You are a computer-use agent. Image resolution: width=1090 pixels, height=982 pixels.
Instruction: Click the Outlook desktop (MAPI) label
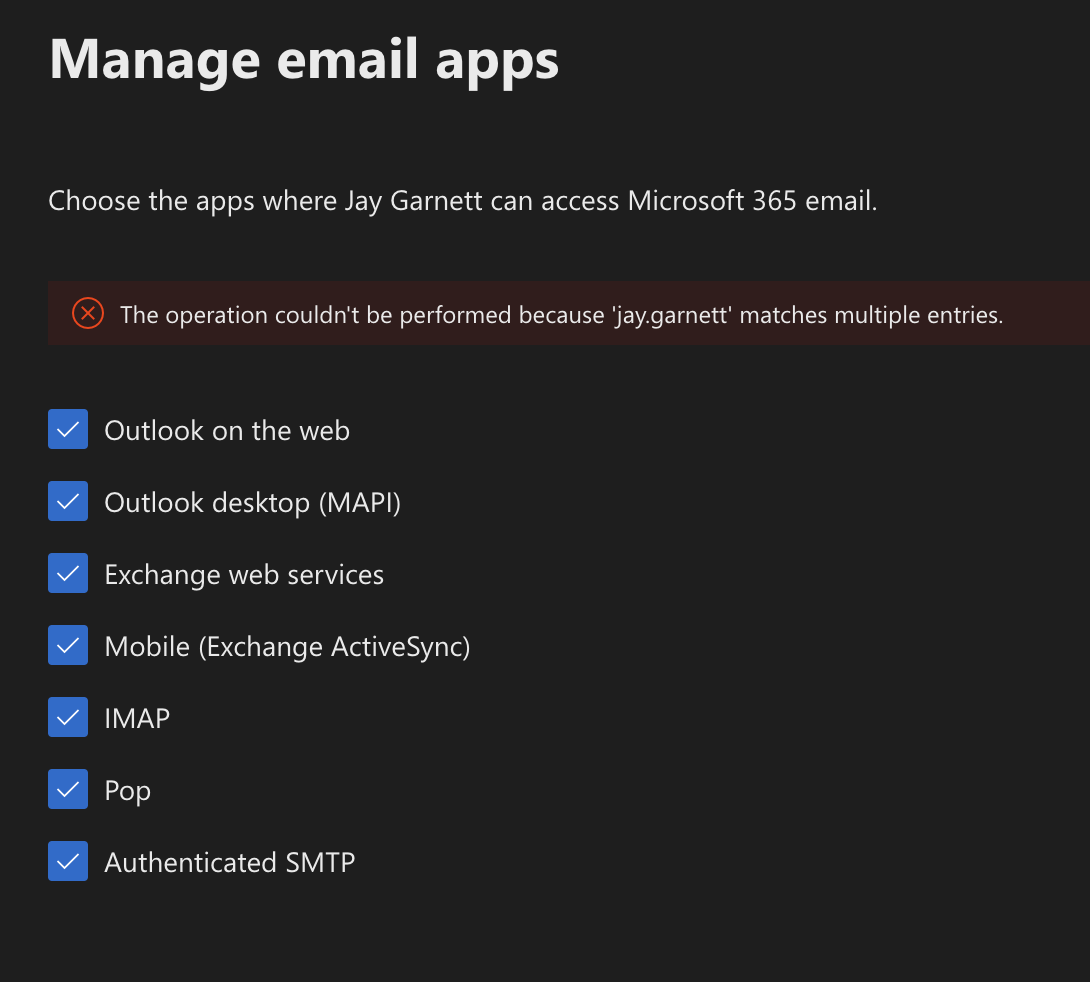pos(252,502)
